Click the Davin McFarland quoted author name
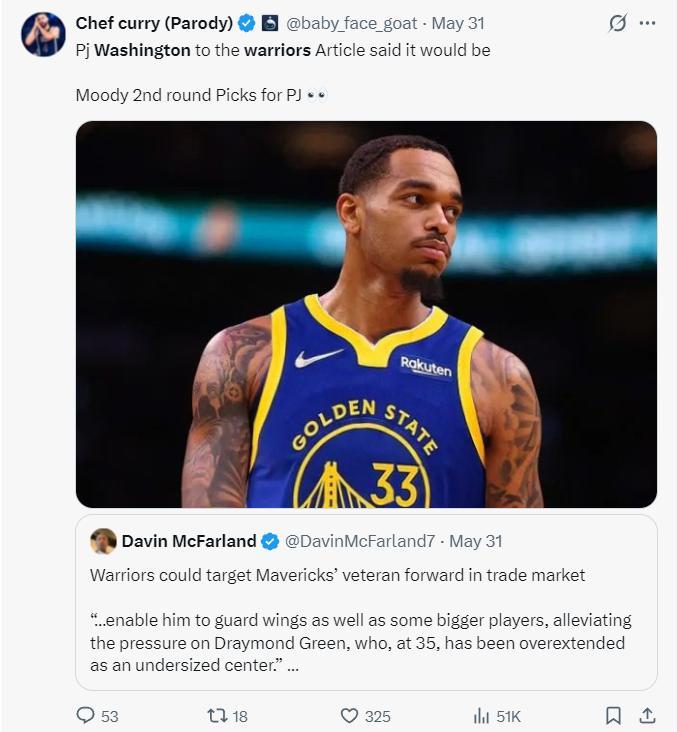This screenshot has width=677, height=732. 188,541
